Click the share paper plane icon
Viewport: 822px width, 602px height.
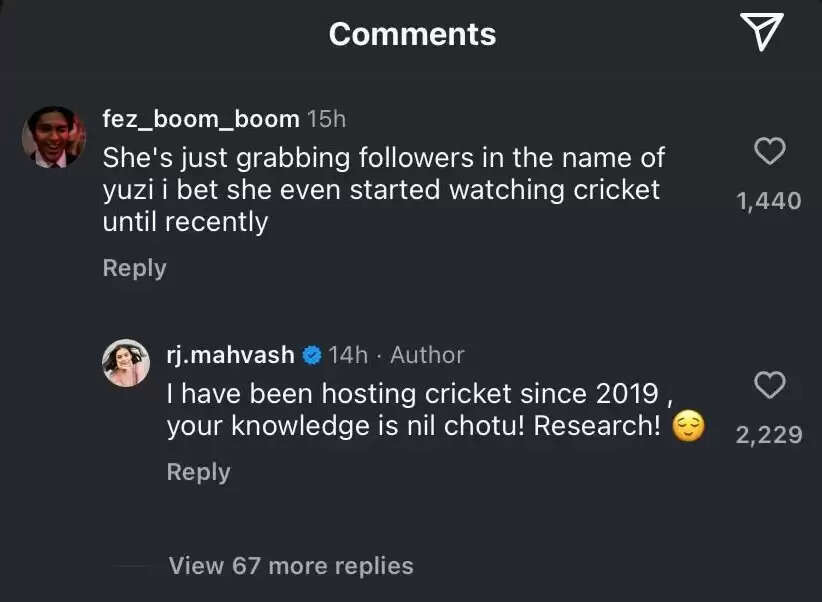tap(763, 32)
